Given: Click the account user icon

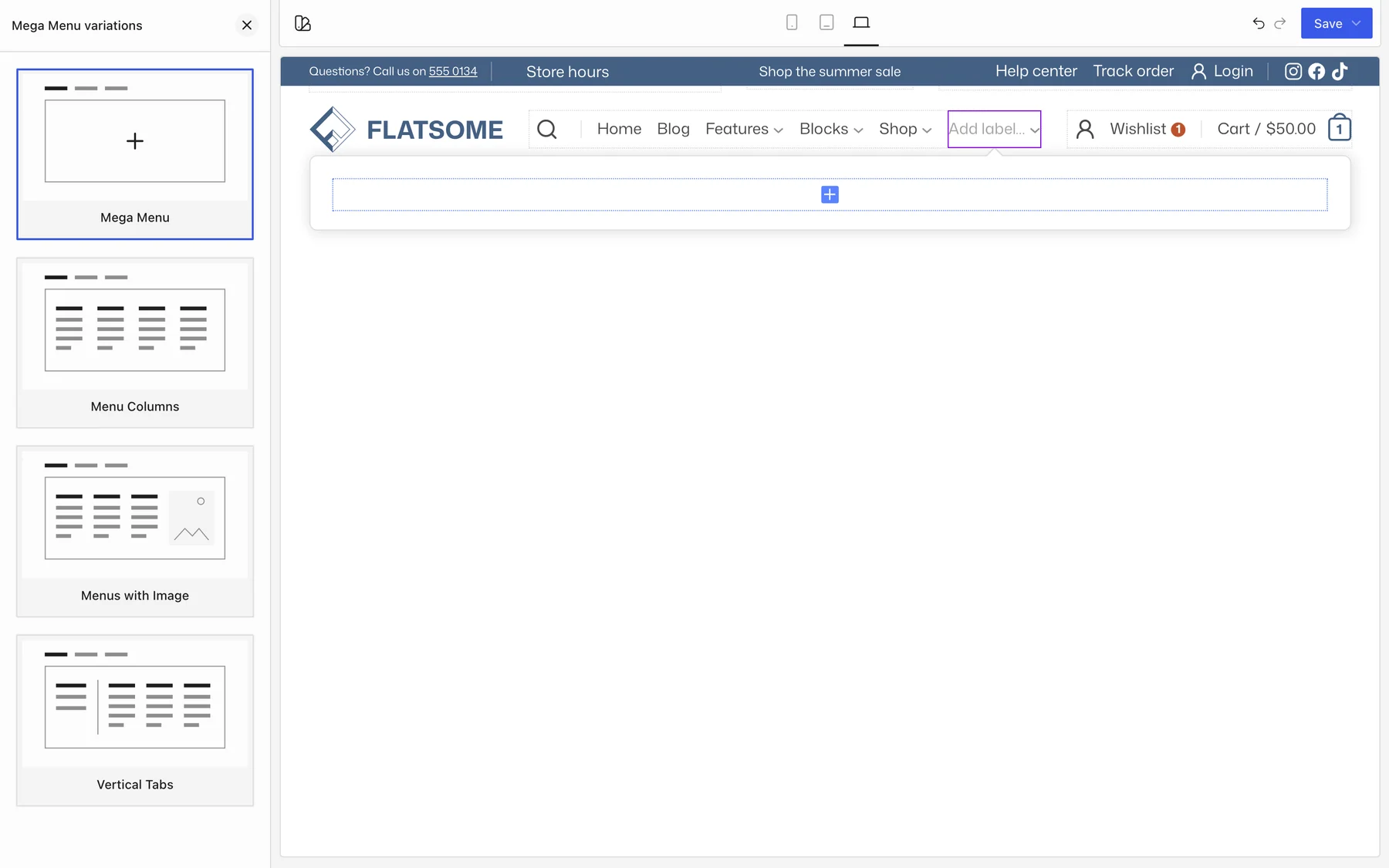Looking at the screenshot, I should pos(1085,129).
